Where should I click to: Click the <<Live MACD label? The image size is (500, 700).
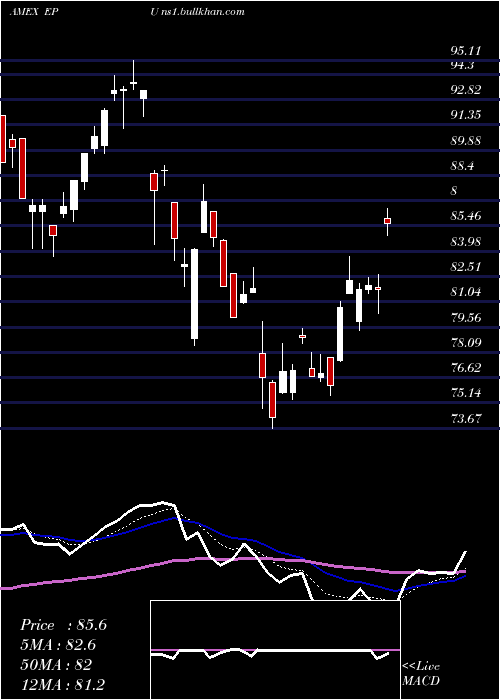click(x=421, y=674)
